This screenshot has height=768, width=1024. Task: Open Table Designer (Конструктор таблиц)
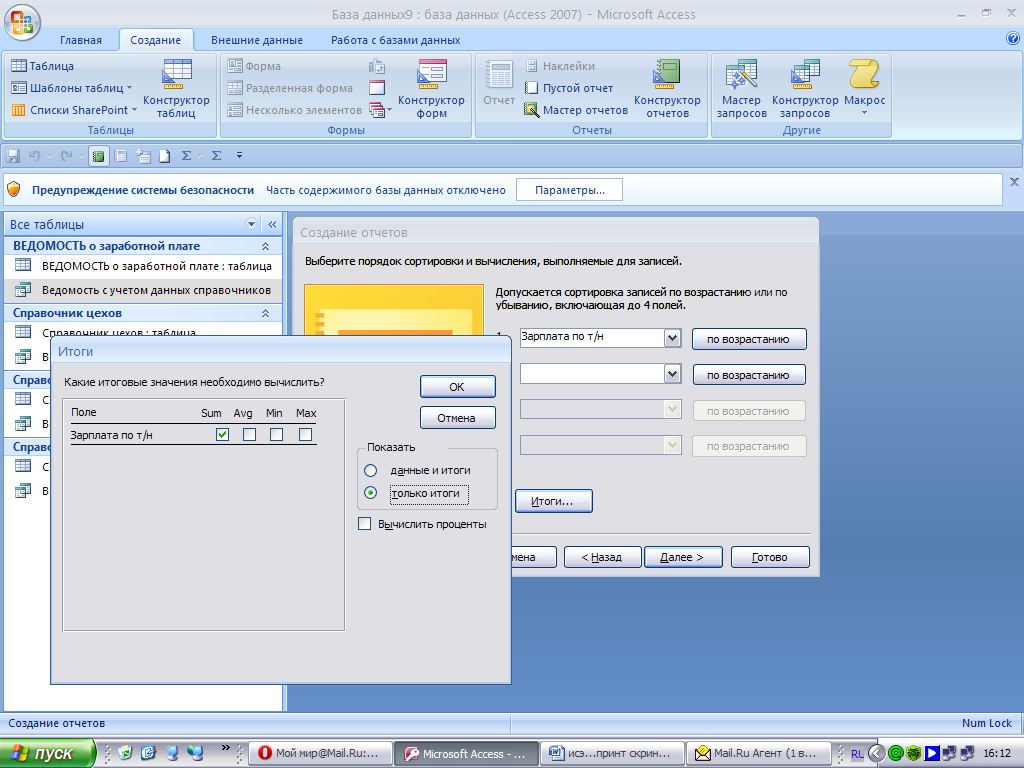(x=176, y=89)
